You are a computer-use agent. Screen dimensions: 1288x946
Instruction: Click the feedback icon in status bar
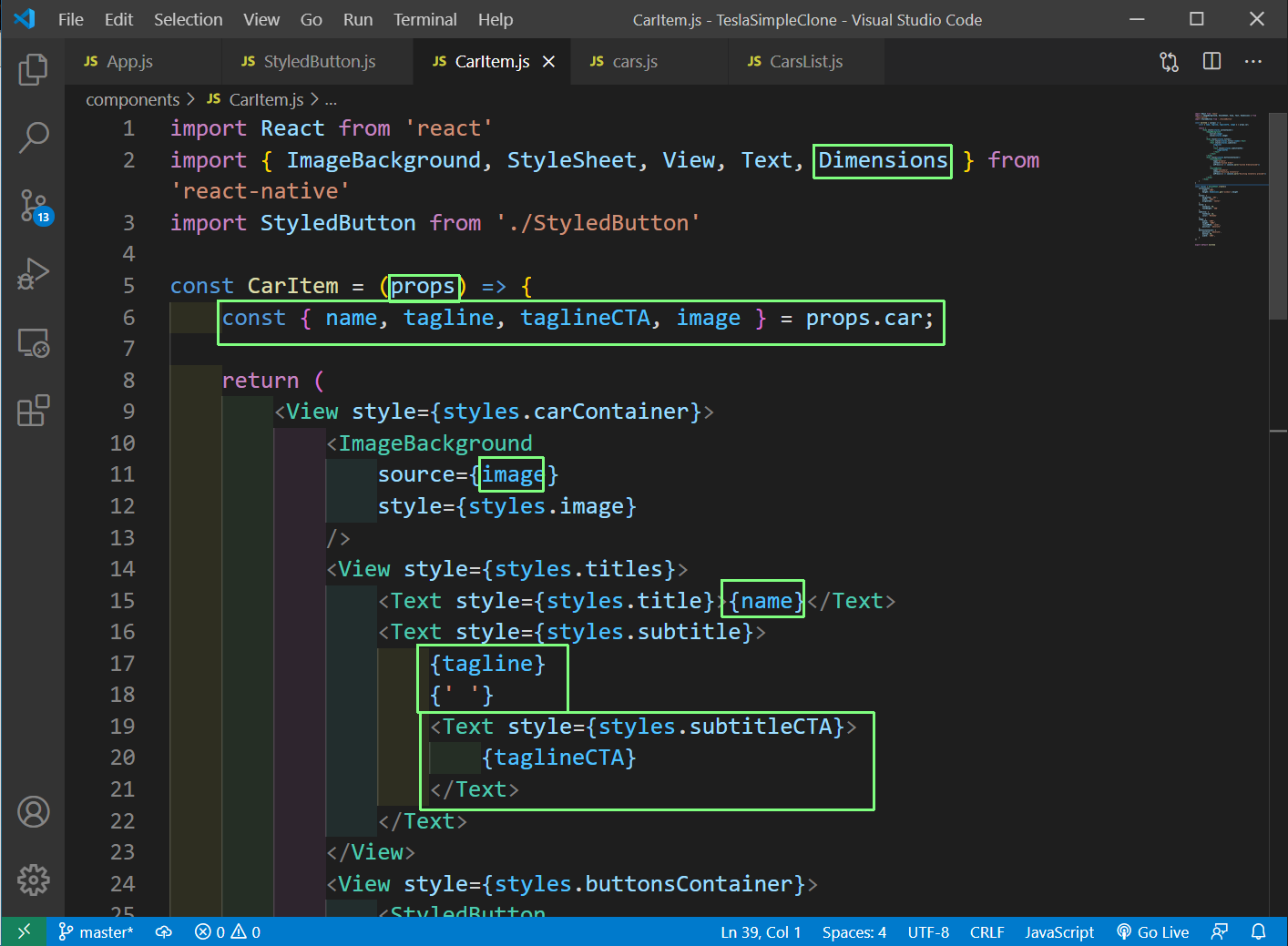(1219, 931)
